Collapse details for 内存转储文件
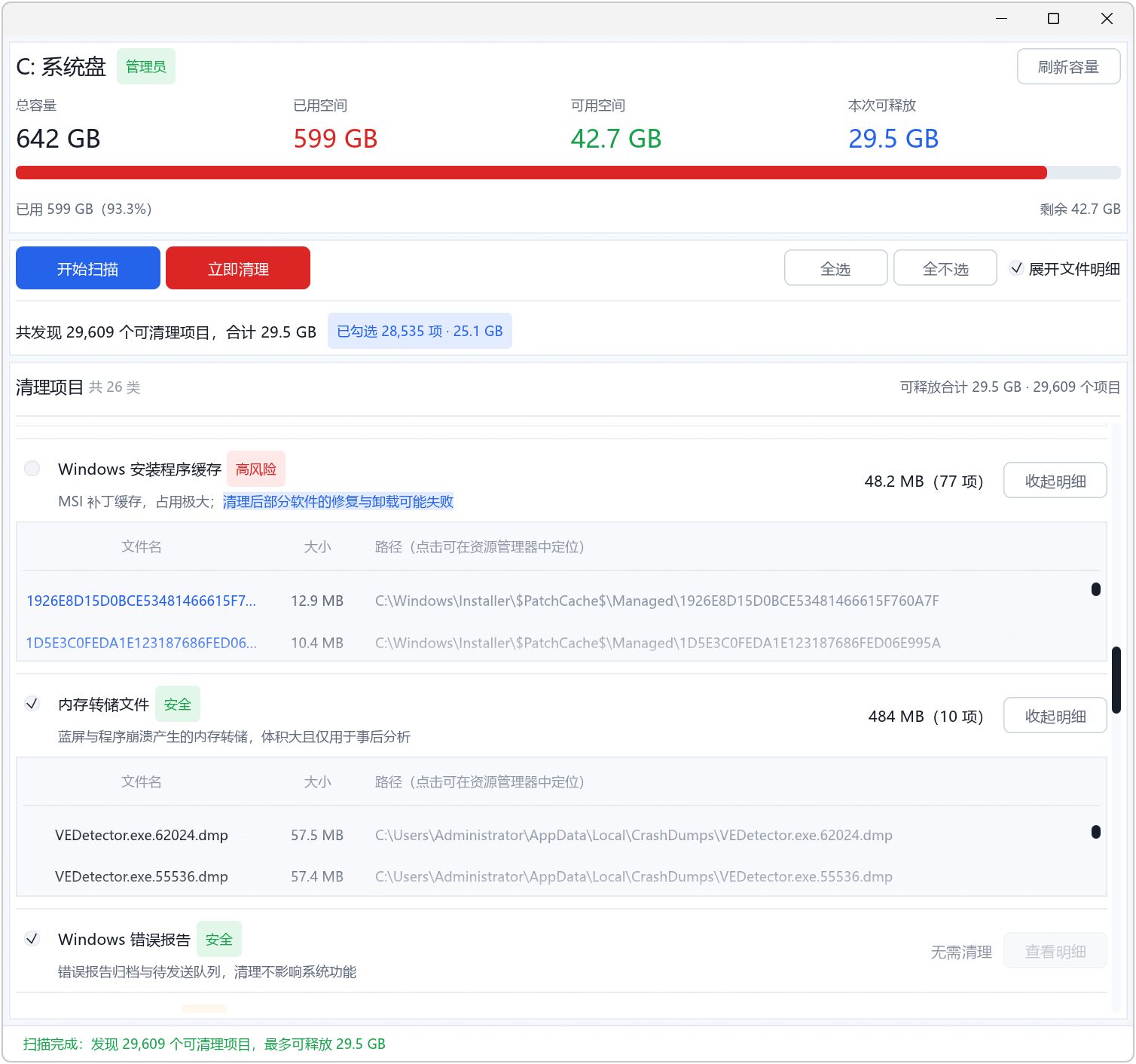Image resolution: width=1136 pixels, height=1064 pixels. 1055,716
